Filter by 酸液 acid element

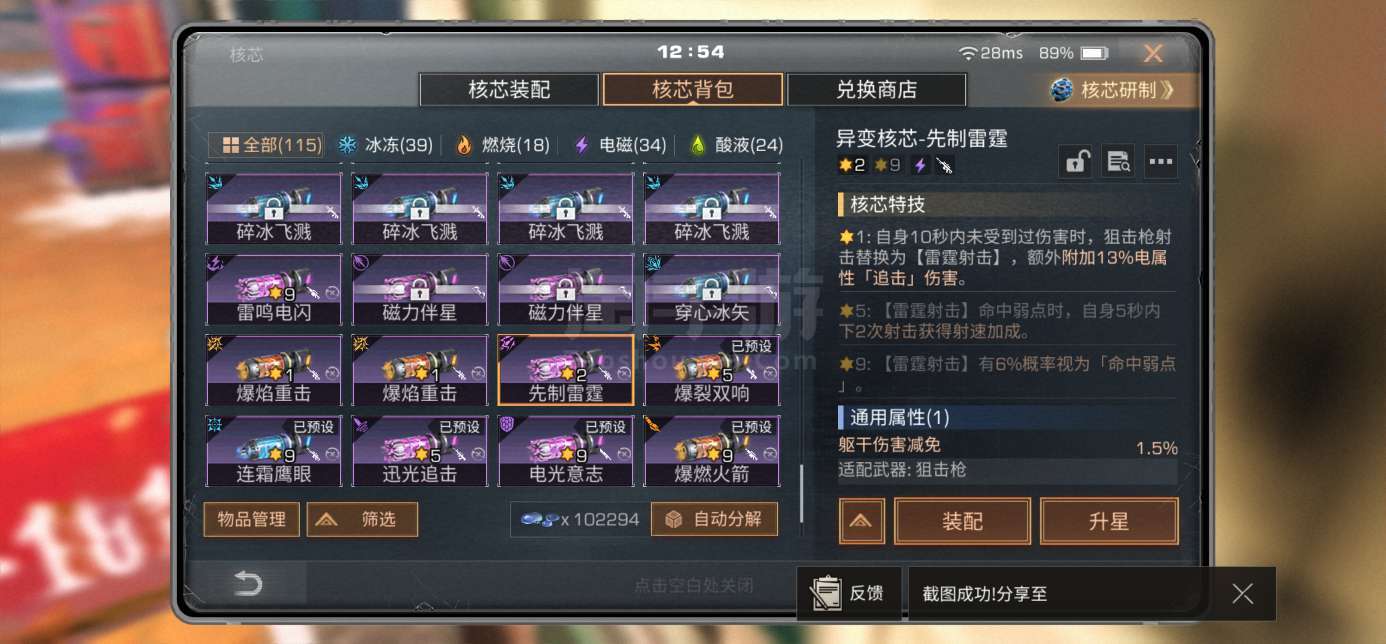point(736,145)
